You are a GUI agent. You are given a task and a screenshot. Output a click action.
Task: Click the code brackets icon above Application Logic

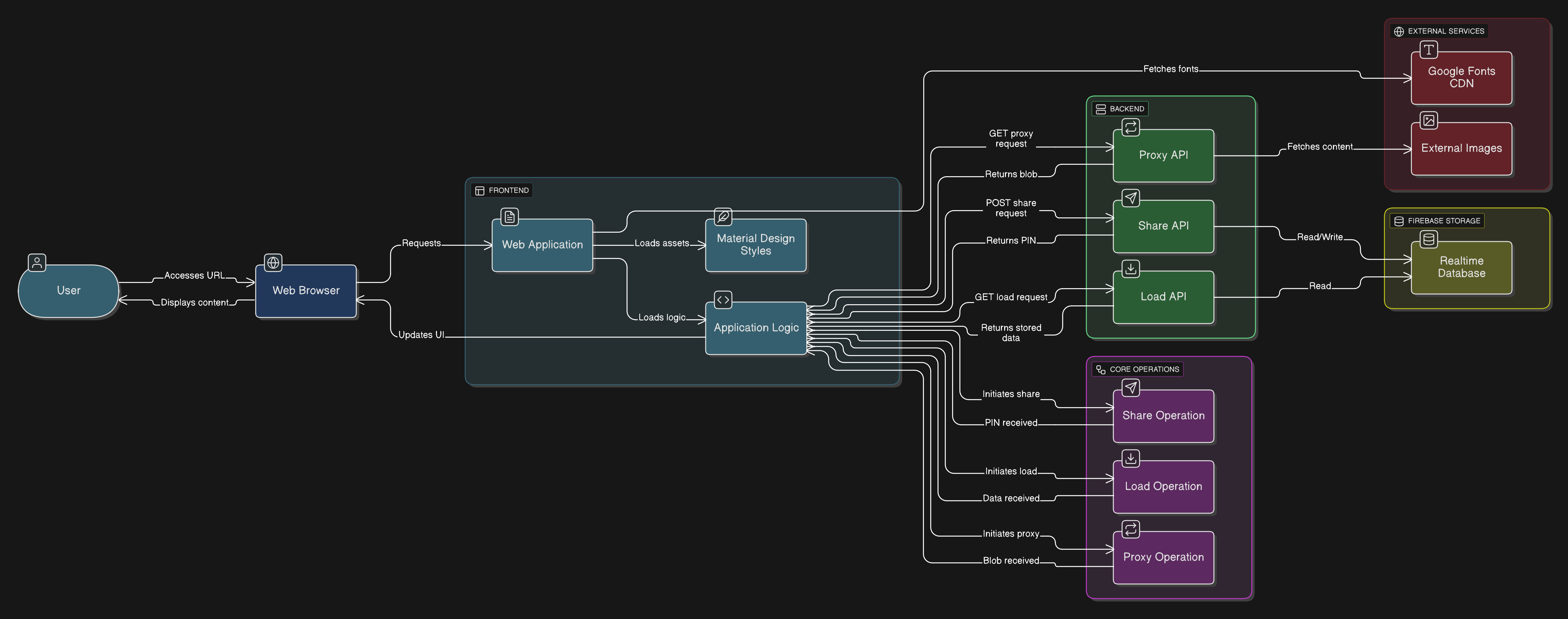coord(722,299)
